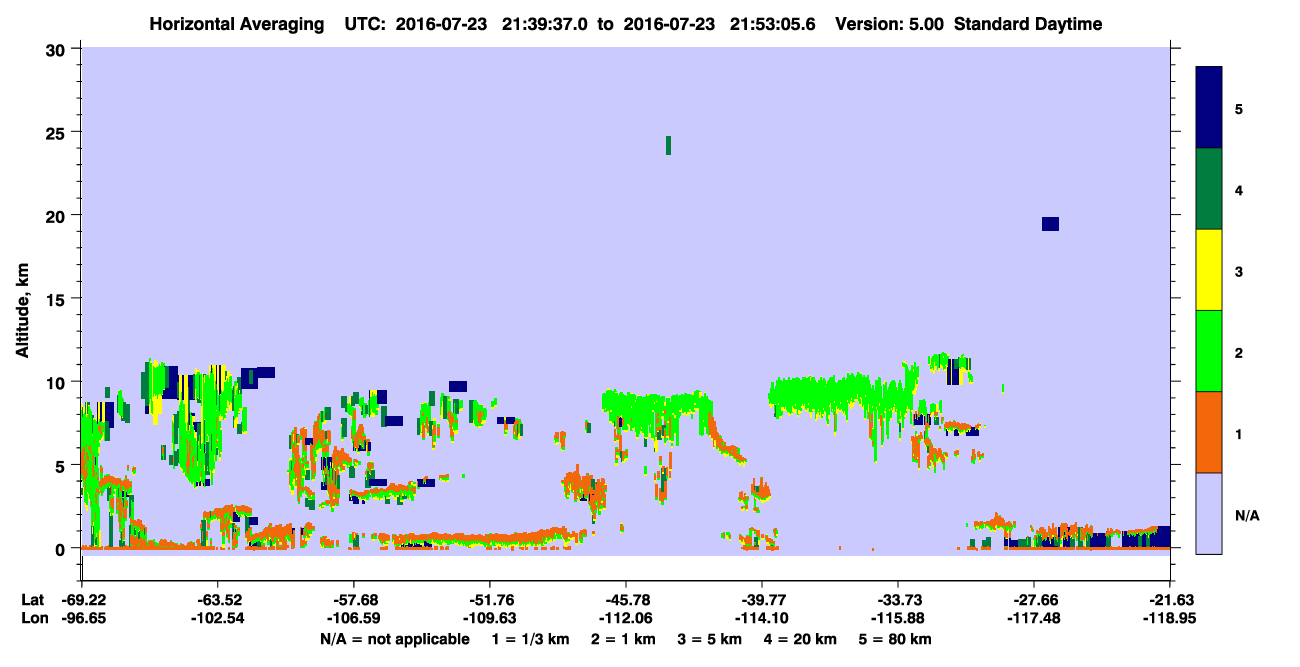The width and height of the screenshot is (1300, 667).
Task: Click the end timestamp 21:53:05.6
Action: pyautogui.click(x=773, y=24)
